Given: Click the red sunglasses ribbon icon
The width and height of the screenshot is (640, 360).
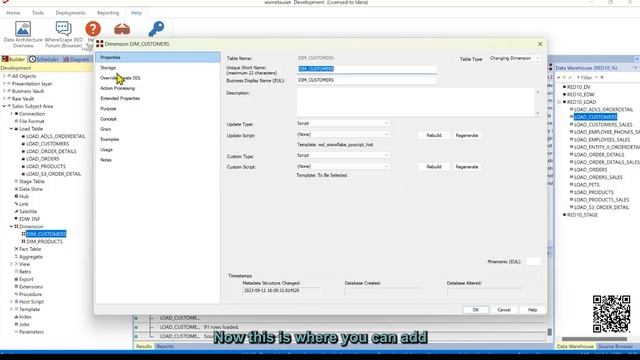Looking at the screenshot, I should (x=122, y=29).
